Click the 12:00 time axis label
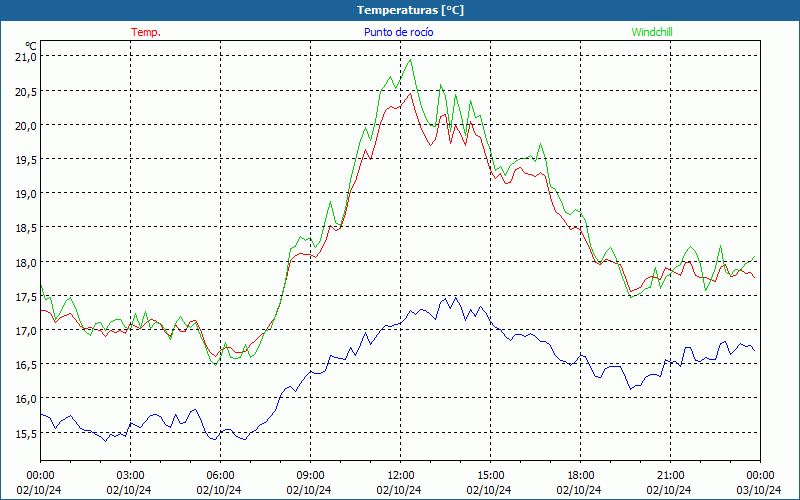The height and width of the screenshot is (500, 800). tap(401, 476)
